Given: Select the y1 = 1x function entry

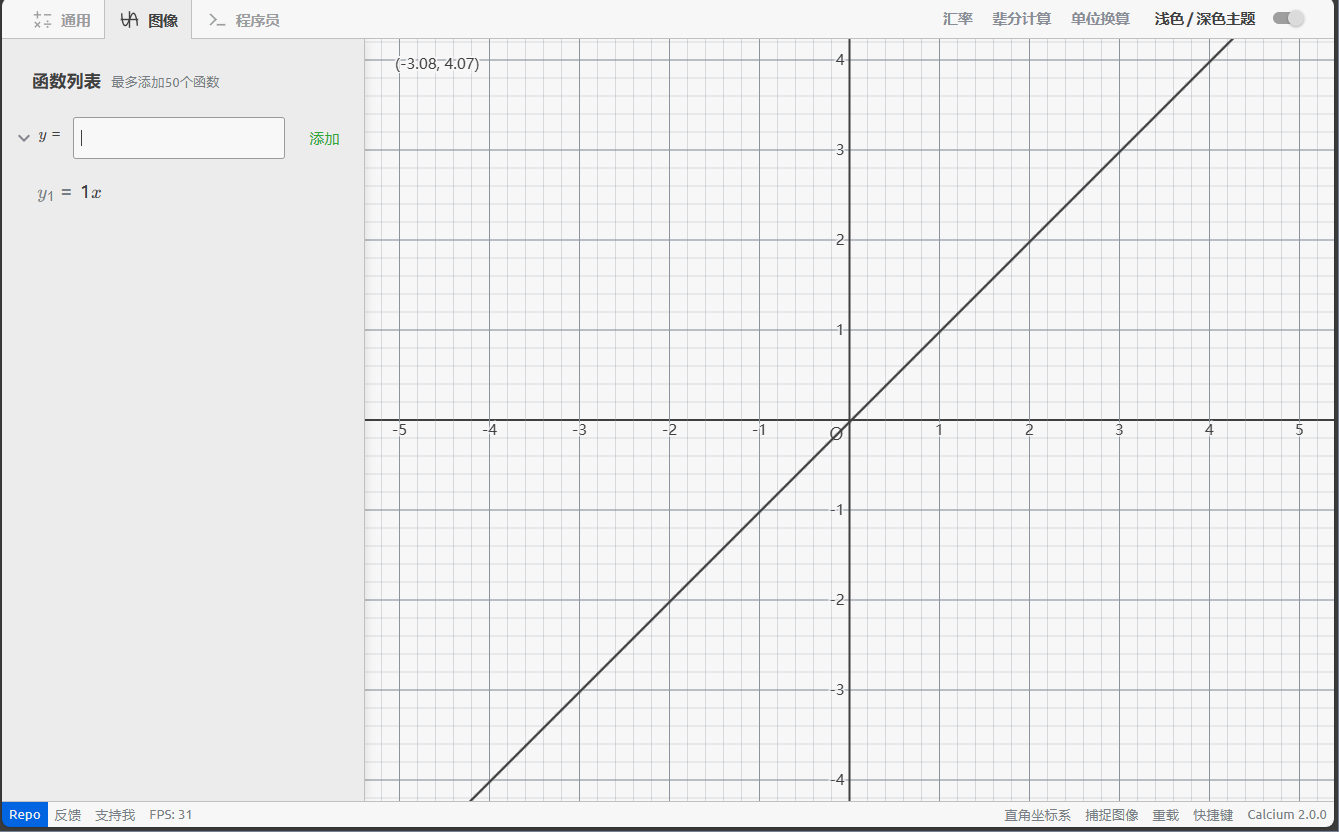Looking at the screenshot, I should tap(70, 193).
